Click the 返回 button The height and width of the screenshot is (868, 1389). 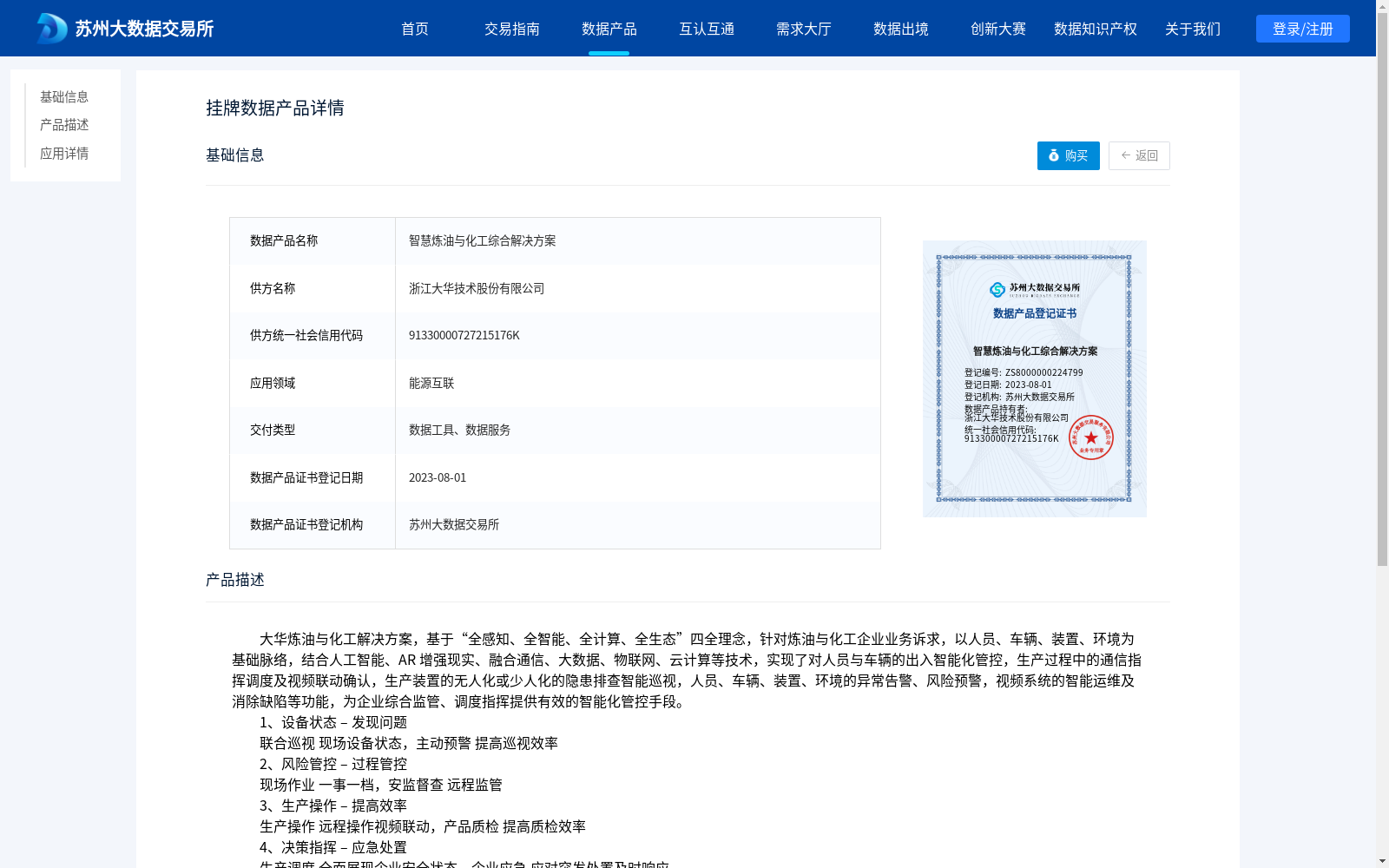(x=1139, y=155)
